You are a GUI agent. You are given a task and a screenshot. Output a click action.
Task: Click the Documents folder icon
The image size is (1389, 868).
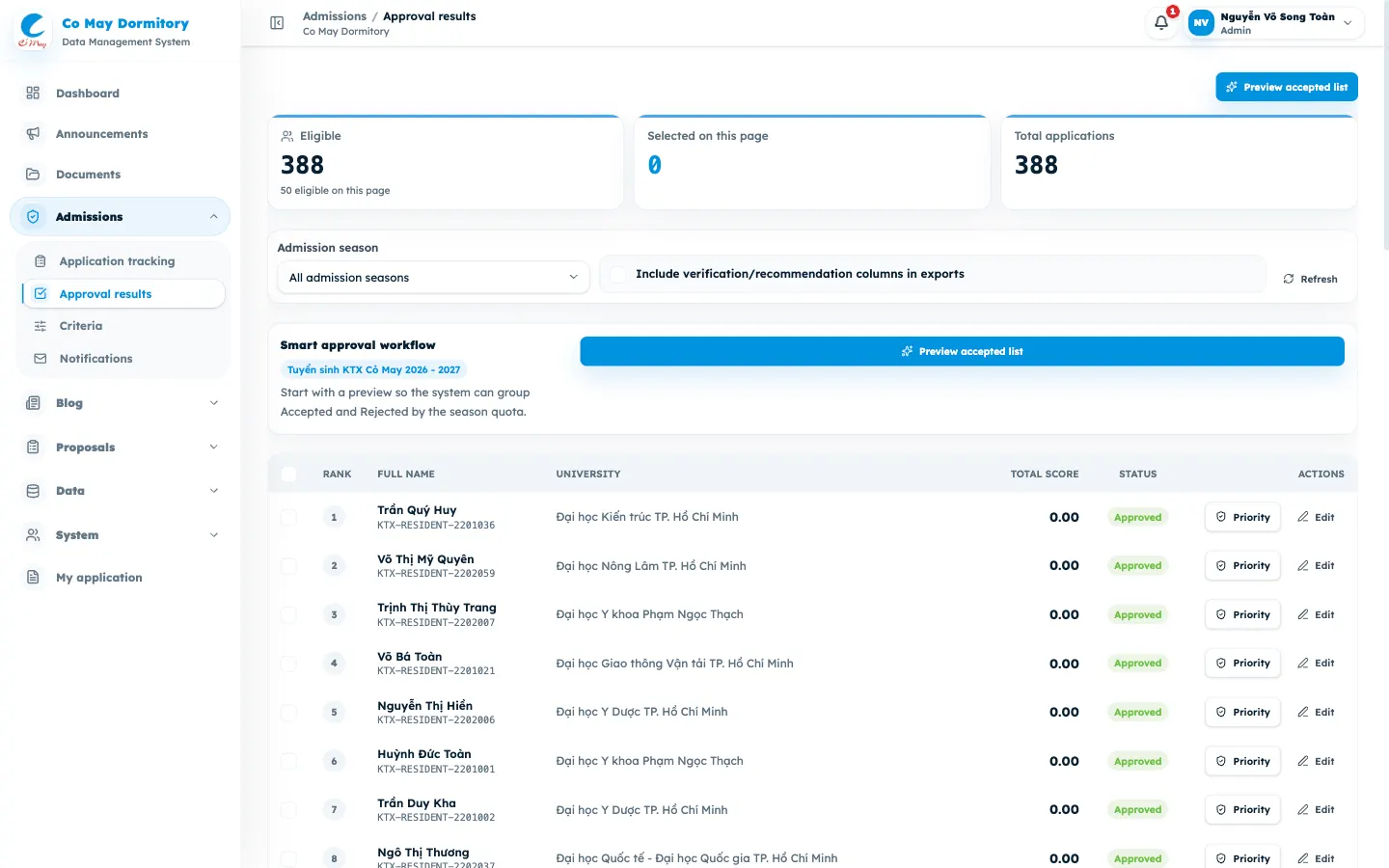tap(33, 175)
